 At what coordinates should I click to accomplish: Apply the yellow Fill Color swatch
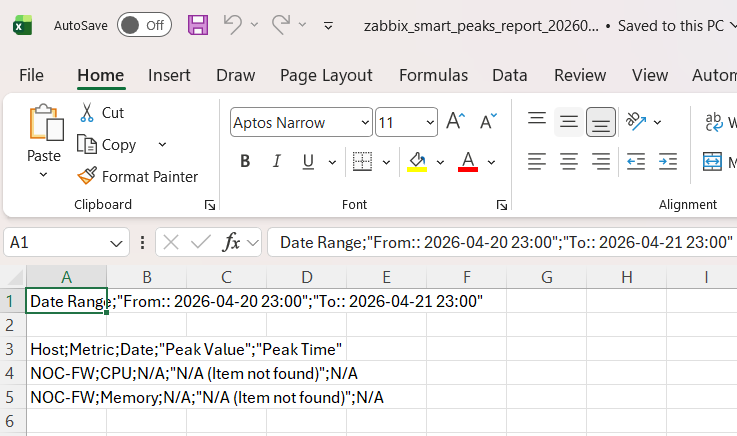click(417, 161)
